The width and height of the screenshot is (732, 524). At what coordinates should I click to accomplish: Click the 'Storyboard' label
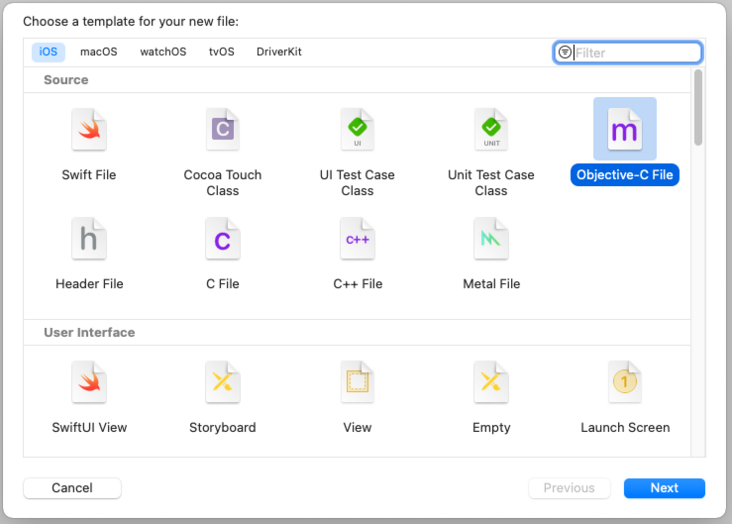223,427
